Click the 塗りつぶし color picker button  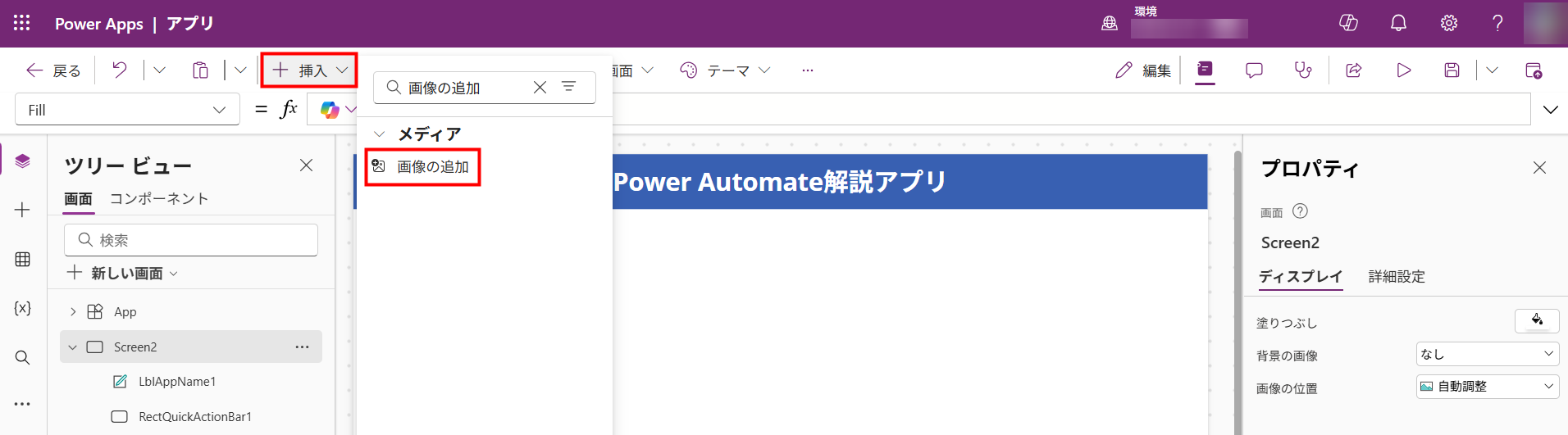[1536, 320]
